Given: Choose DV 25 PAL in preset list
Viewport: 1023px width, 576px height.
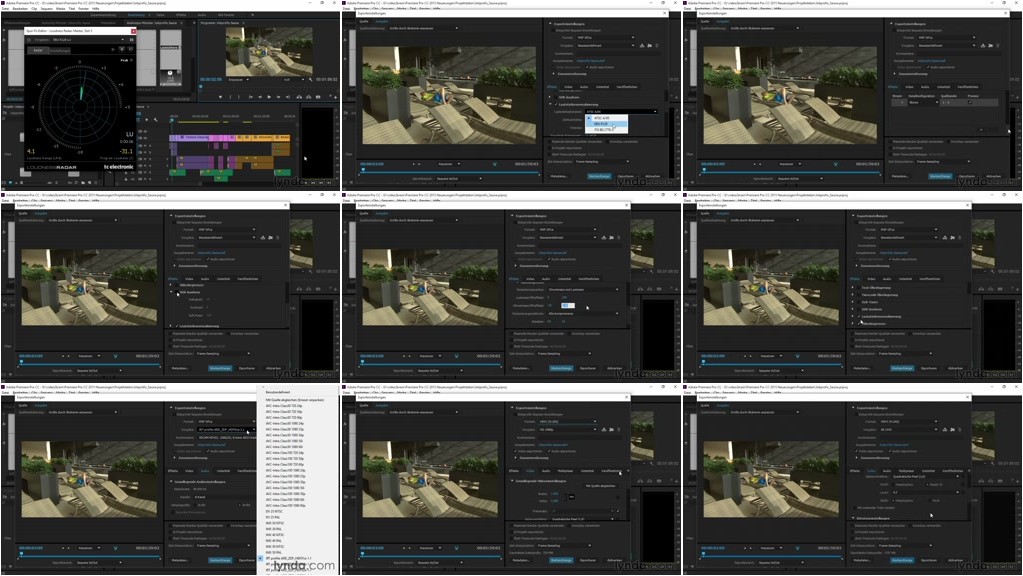Looking at the screenshot, I should (273, 517).
